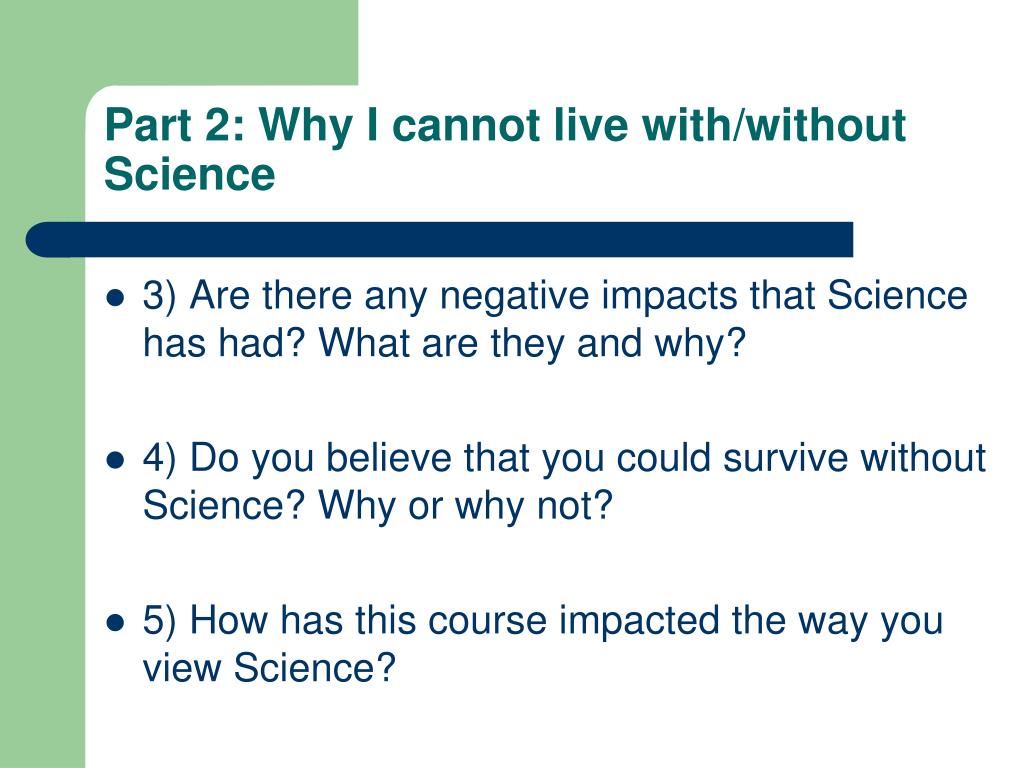Click the slide title starting 'Part 2'
The width and height of the screenshot is (1024, 768).
click(504, 149)
